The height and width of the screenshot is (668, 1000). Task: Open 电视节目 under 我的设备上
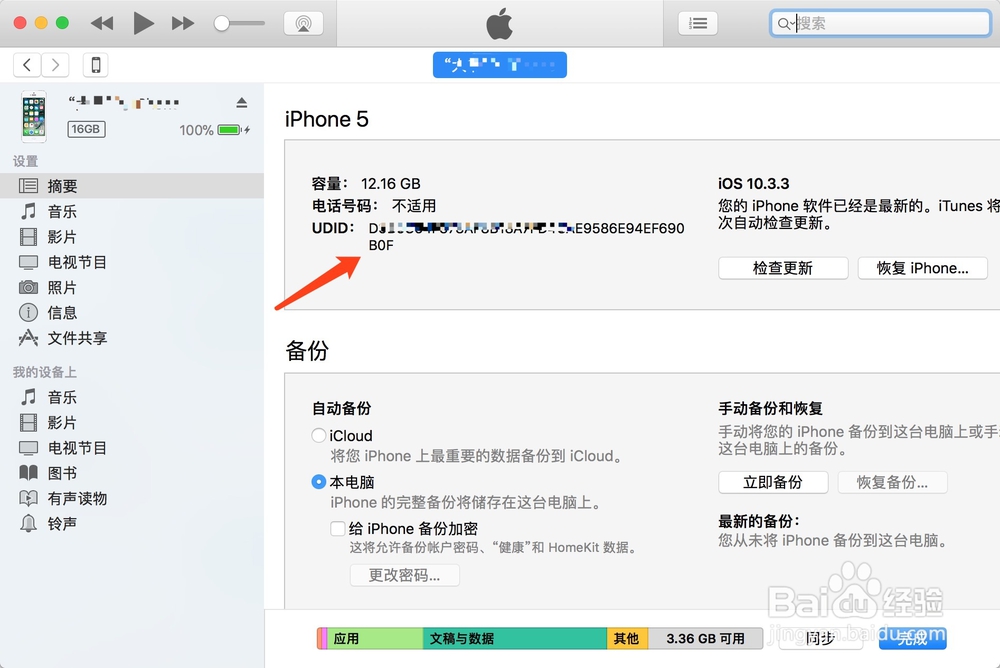click(x=131, y=448)
